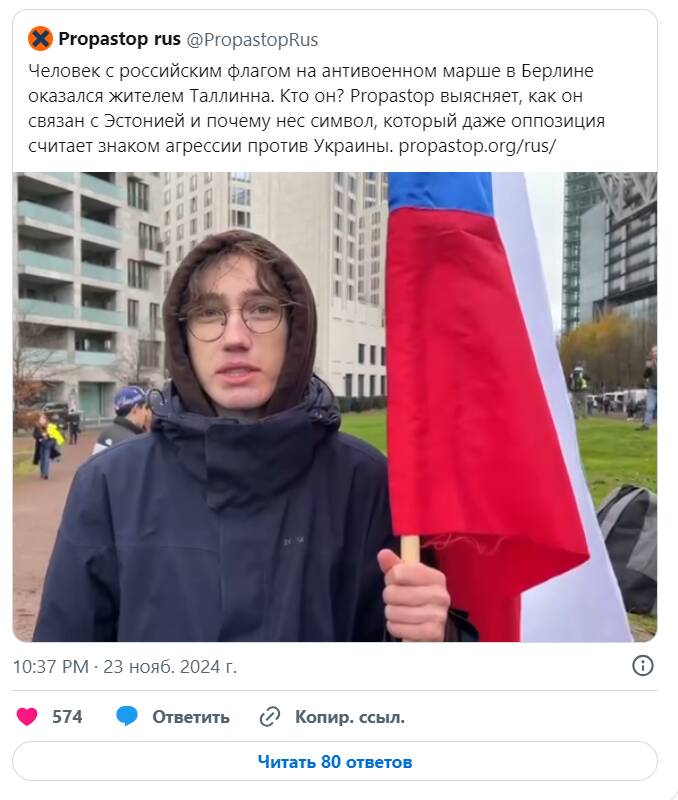The height and width of the screenshot is (800, 678).
Task: Click the copy link chain icon
Action: 270,716
